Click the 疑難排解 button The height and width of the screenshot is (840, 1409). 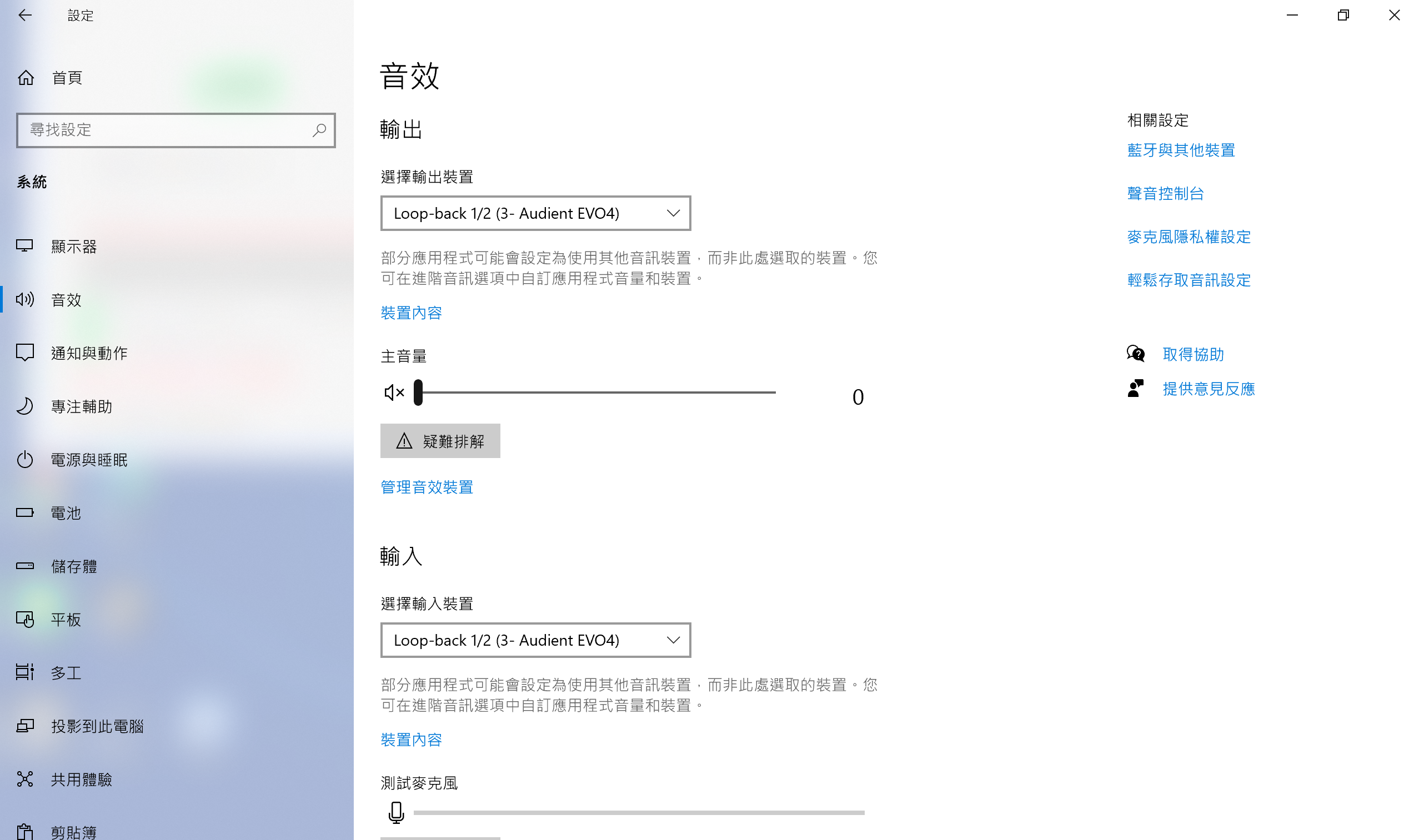tap(440, 441)
